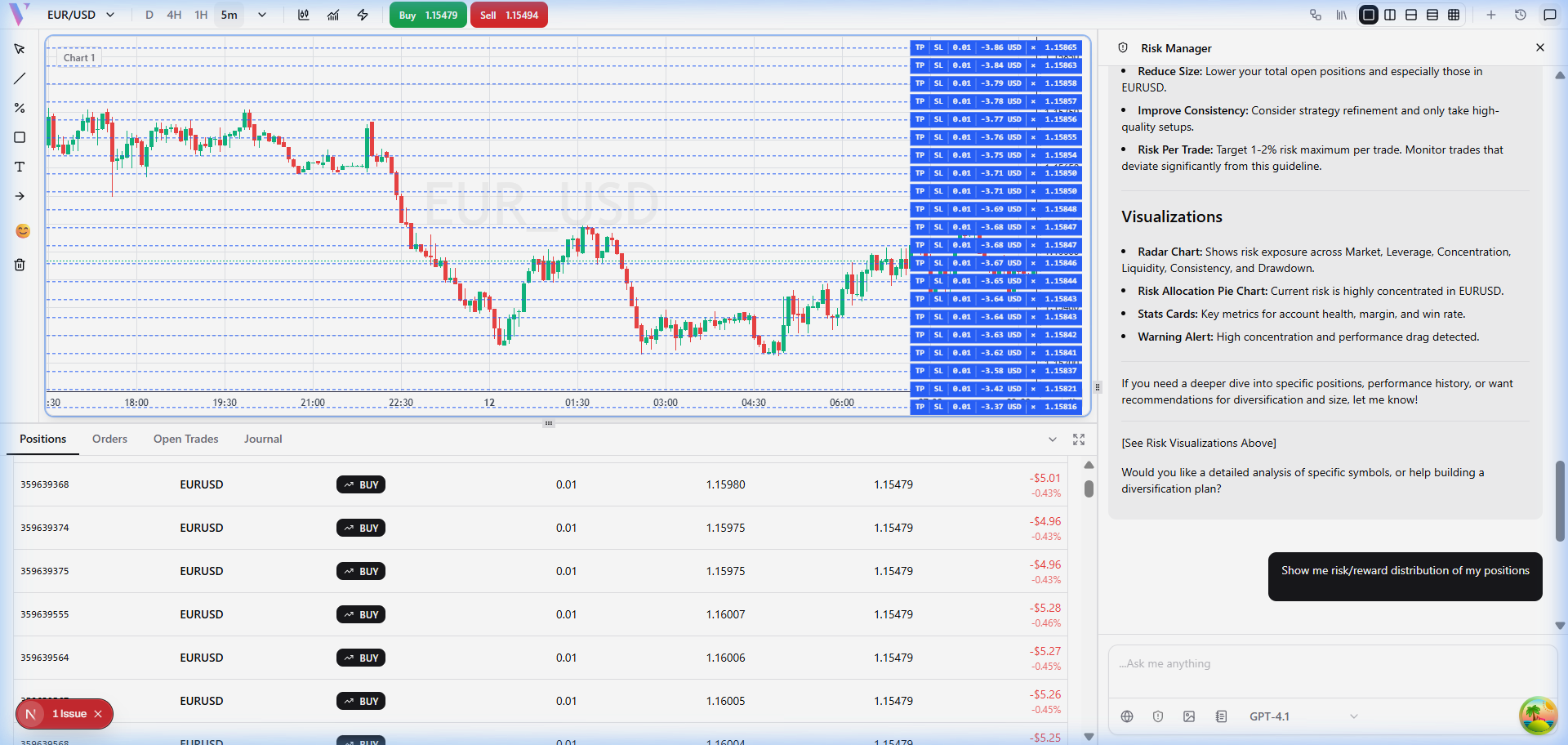This screenshot has width=1568, height=745.
Task: Expand the timeframe dropdown next to 5m
Action: tap(261, 15)
